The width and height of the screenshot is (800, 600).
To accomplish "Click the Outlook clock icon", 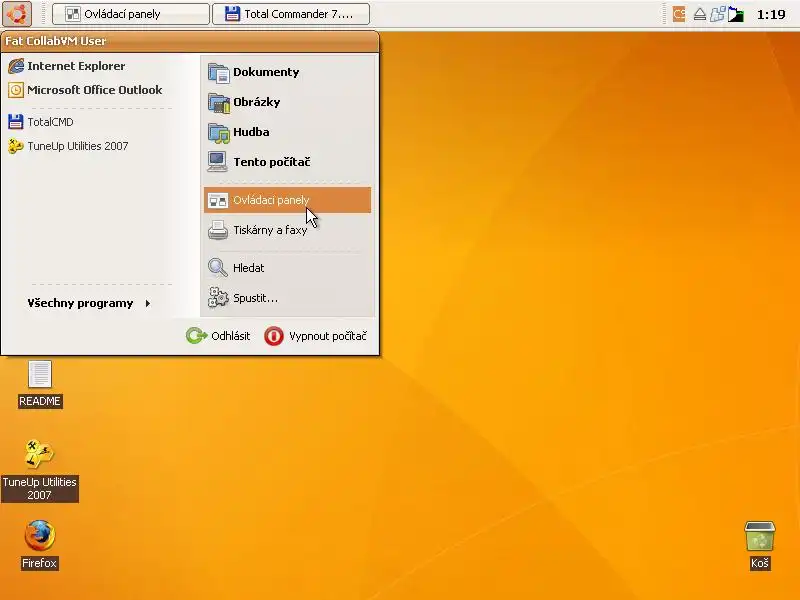I will point(16,90).
